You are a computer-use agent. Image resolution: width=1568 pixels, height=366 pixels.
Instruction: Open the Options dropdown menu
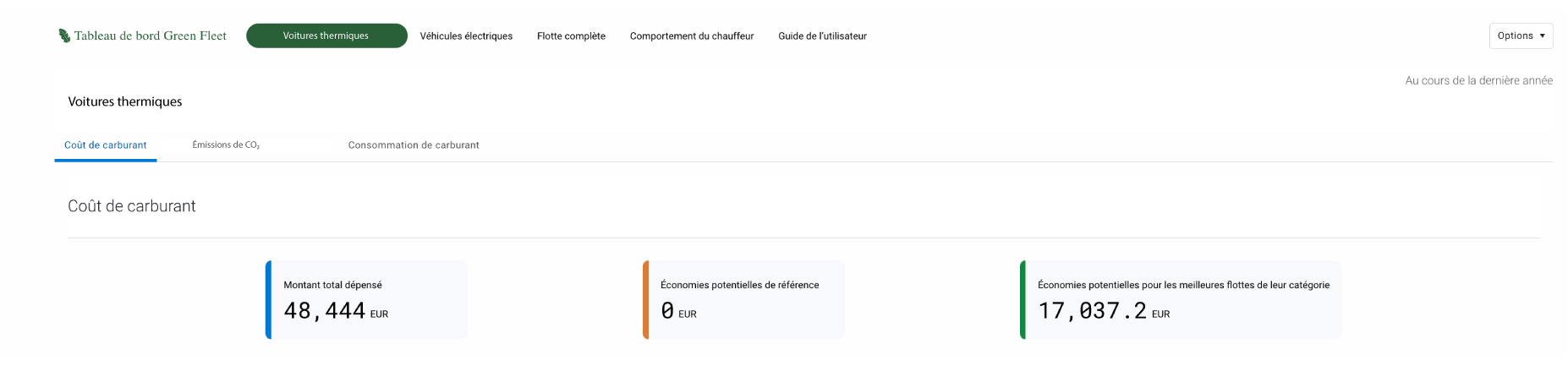click(1515, 36)
